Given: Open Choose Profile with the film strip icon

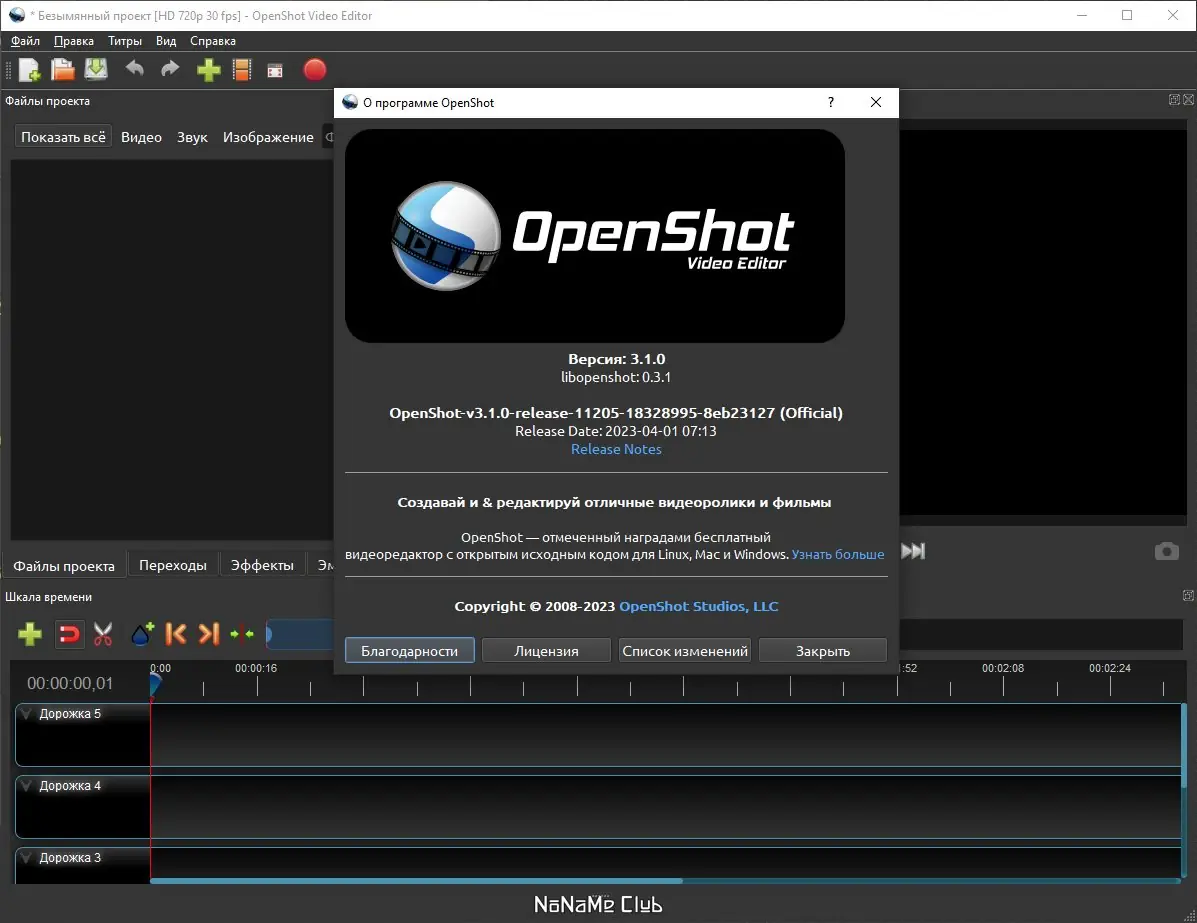Looking at the screenshot, I should (242, 70).
